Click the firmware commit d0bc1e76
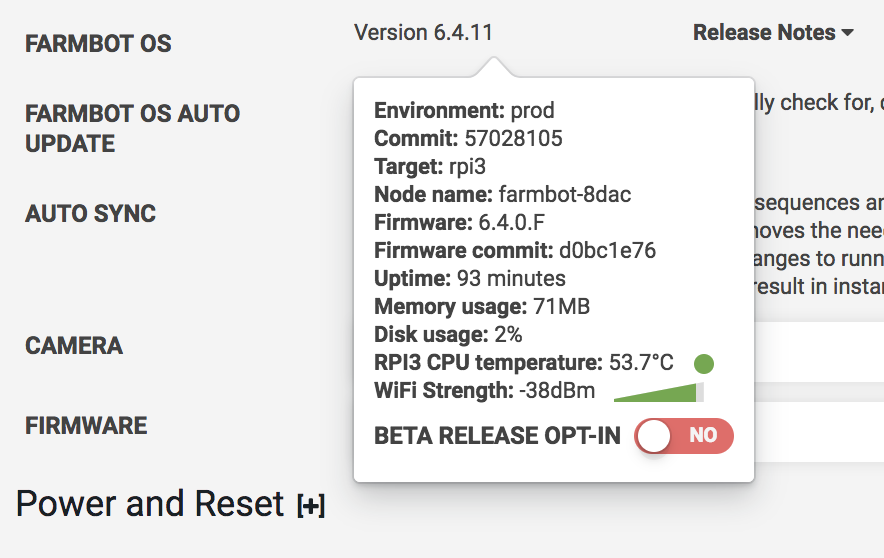This screenshot has height=558, width=884. point(607,250)
